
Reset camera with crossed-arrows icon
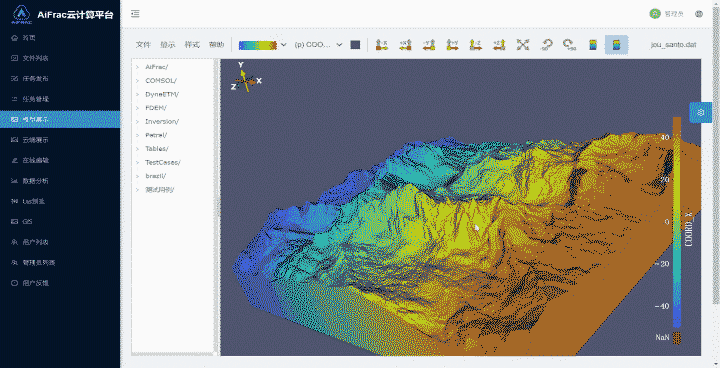pyautogui.click(x=523, y=45)
